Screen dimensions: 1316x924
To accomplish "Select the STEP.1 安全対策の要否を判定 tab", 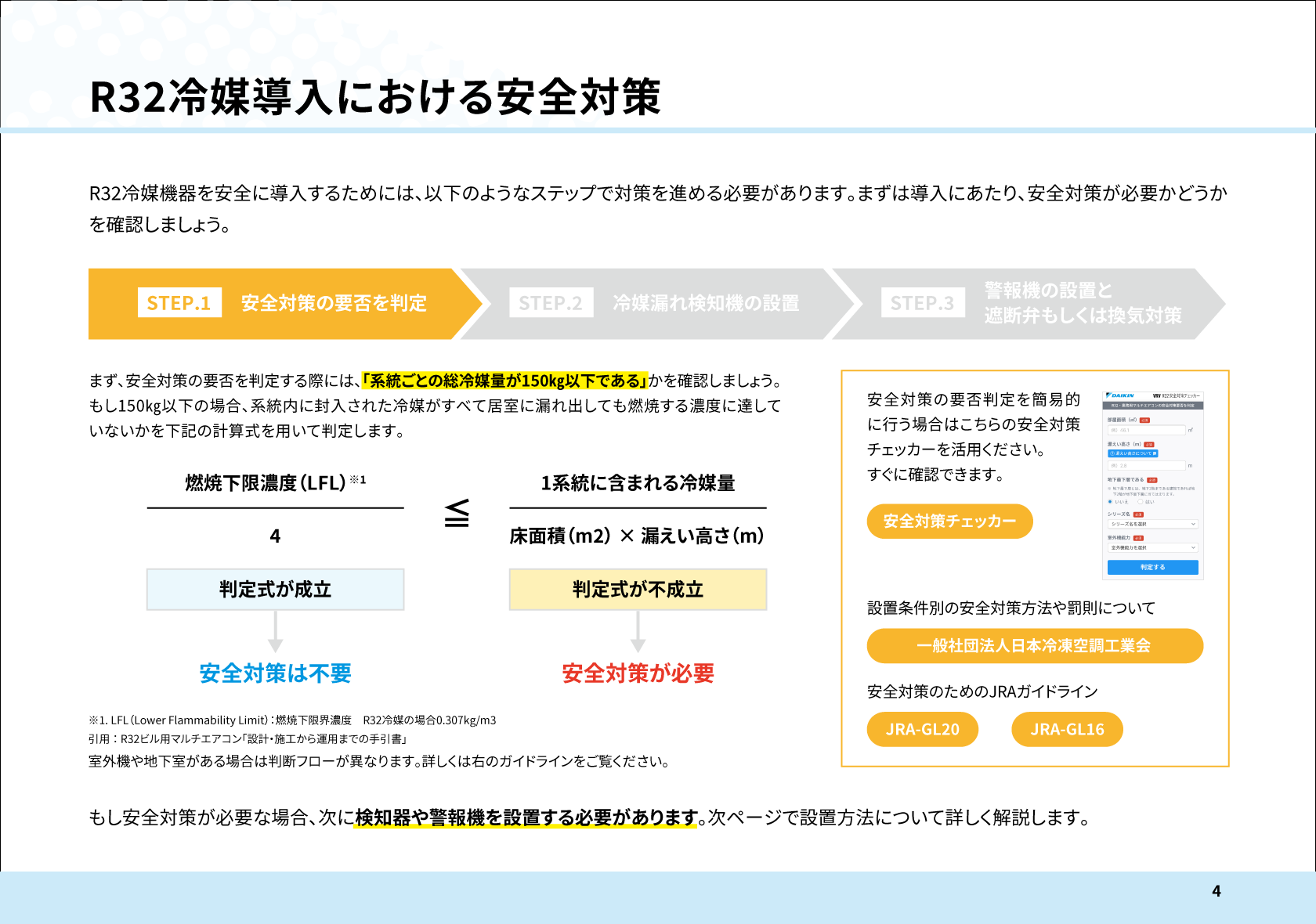I will 282,304.
